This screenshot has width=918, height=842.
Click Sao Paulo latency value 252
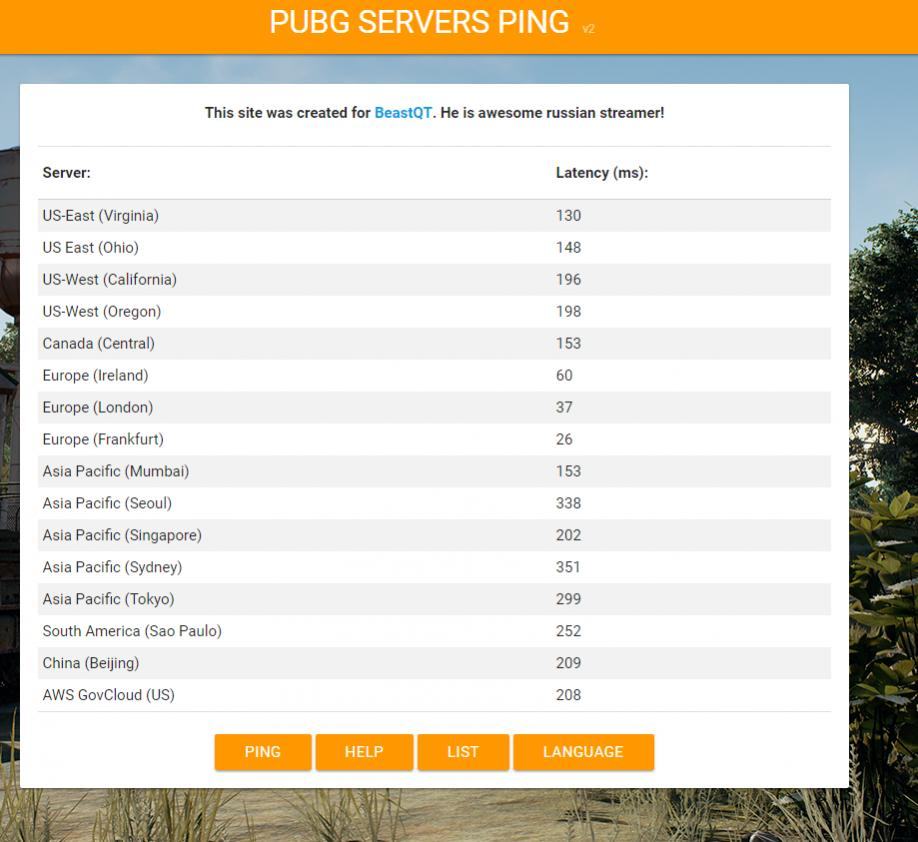pyautogui.click(x=568, y=631)
